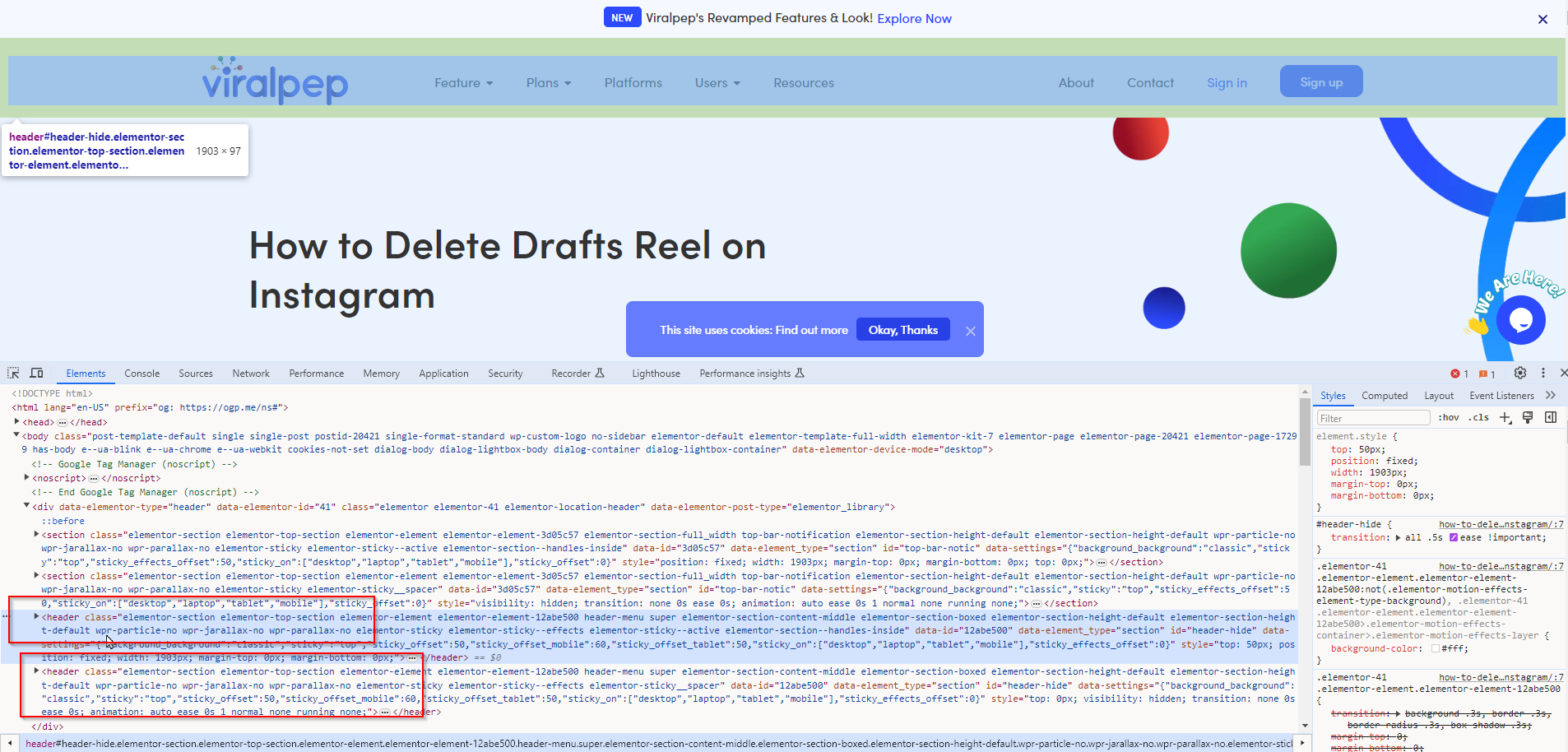Open the DevTools three-dot customize menu

(1543, 373)
